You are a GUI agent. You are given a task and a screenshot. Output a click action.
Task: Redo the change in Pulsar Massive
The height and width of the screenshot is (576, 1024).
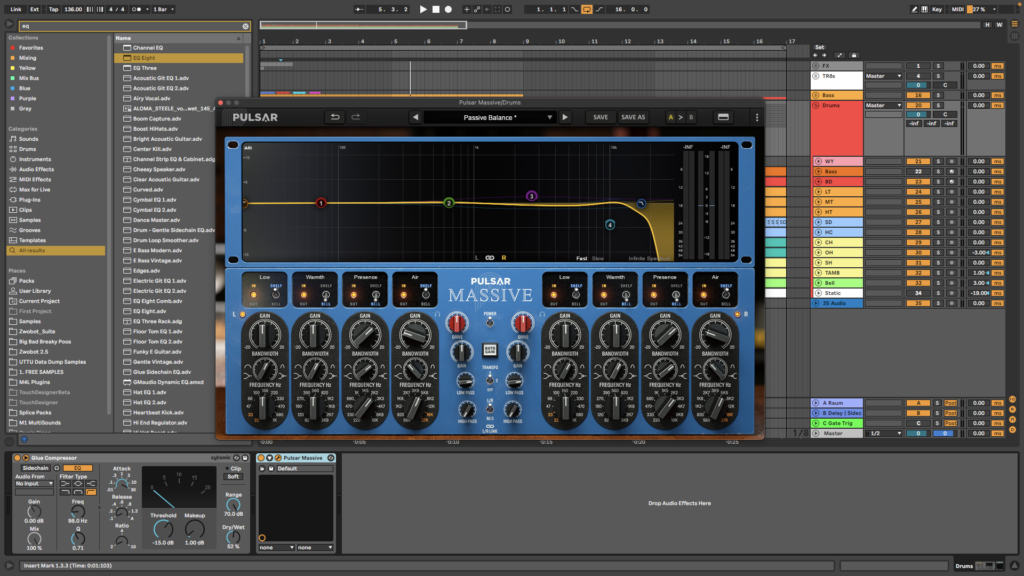[356, 117]
